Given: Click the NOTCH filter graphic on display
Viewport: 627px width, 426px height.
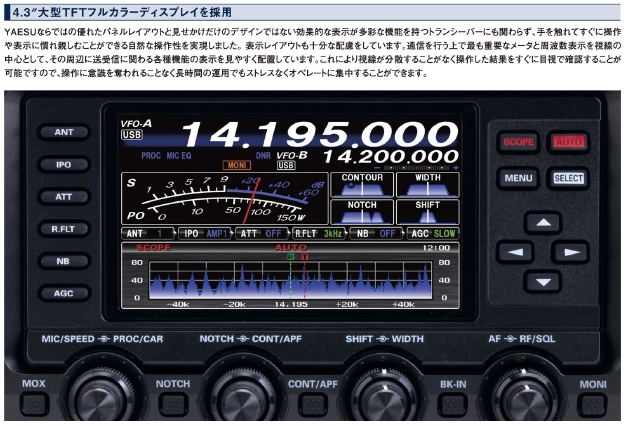Looking at the screenshot, I should 362,212.
